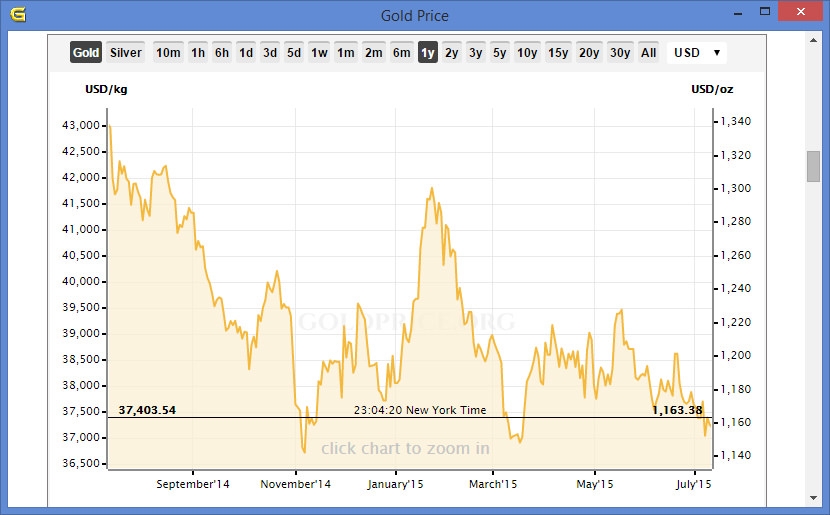The width and height of the screenshot is (830, 515).
Task: Open the USD currency dropdown
Action: pyautogui.click(x=697, y=52)
